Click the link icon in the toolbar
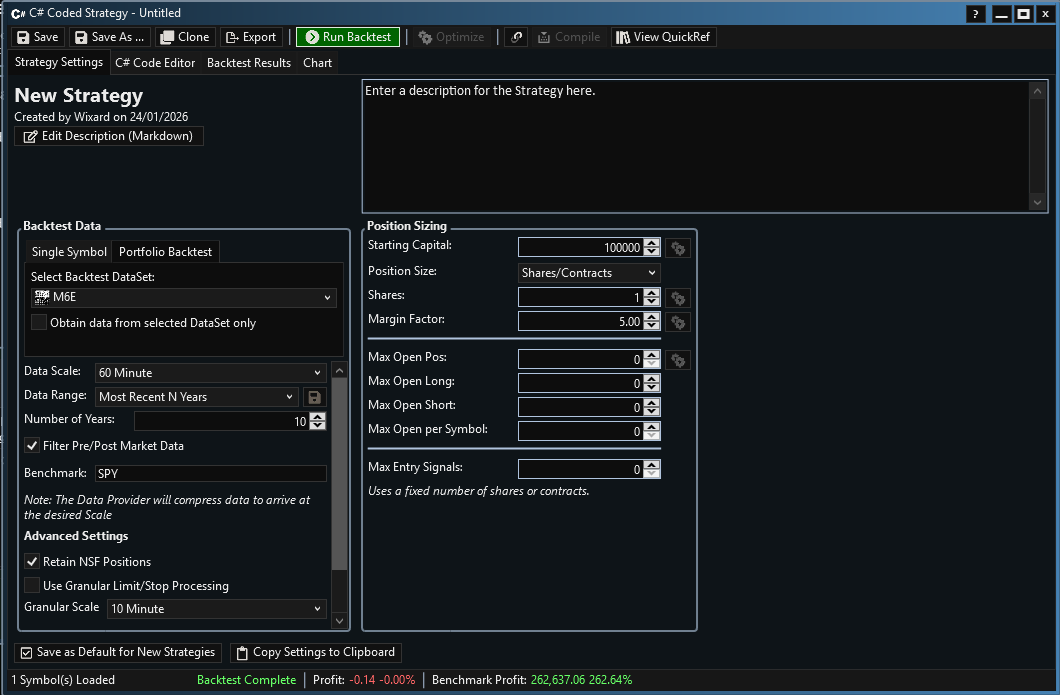Screen dimensions: 1060x696 pyautogui.click(x=516, y=37)
